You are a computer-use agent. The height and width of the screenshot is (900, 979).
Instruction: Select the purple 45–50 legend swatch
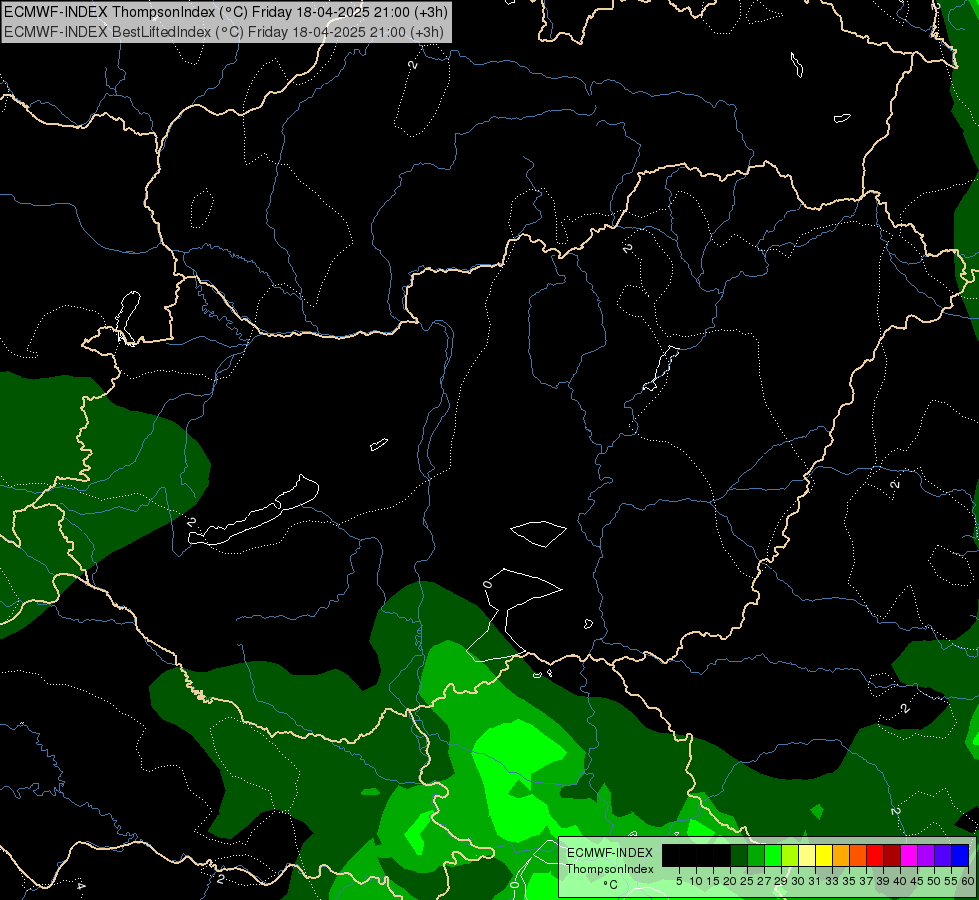(926, 855)
